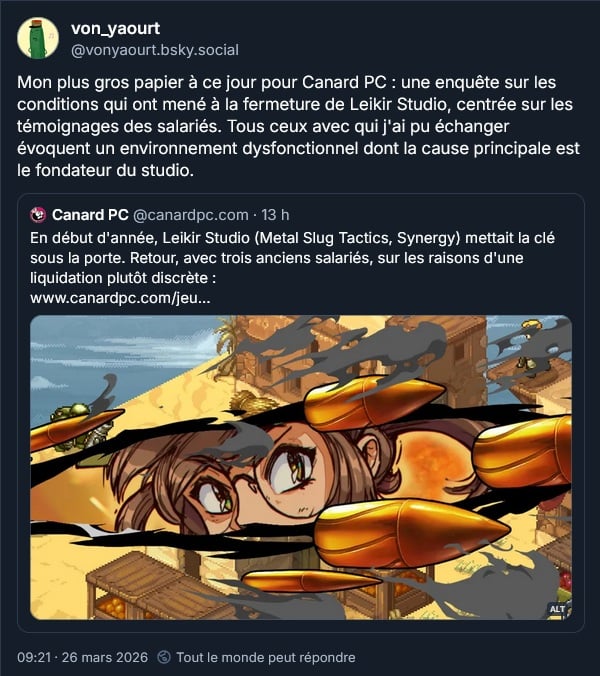The image size is (600, 676).
Task: Open the Canard PC account name
Action: pos(90,215)
